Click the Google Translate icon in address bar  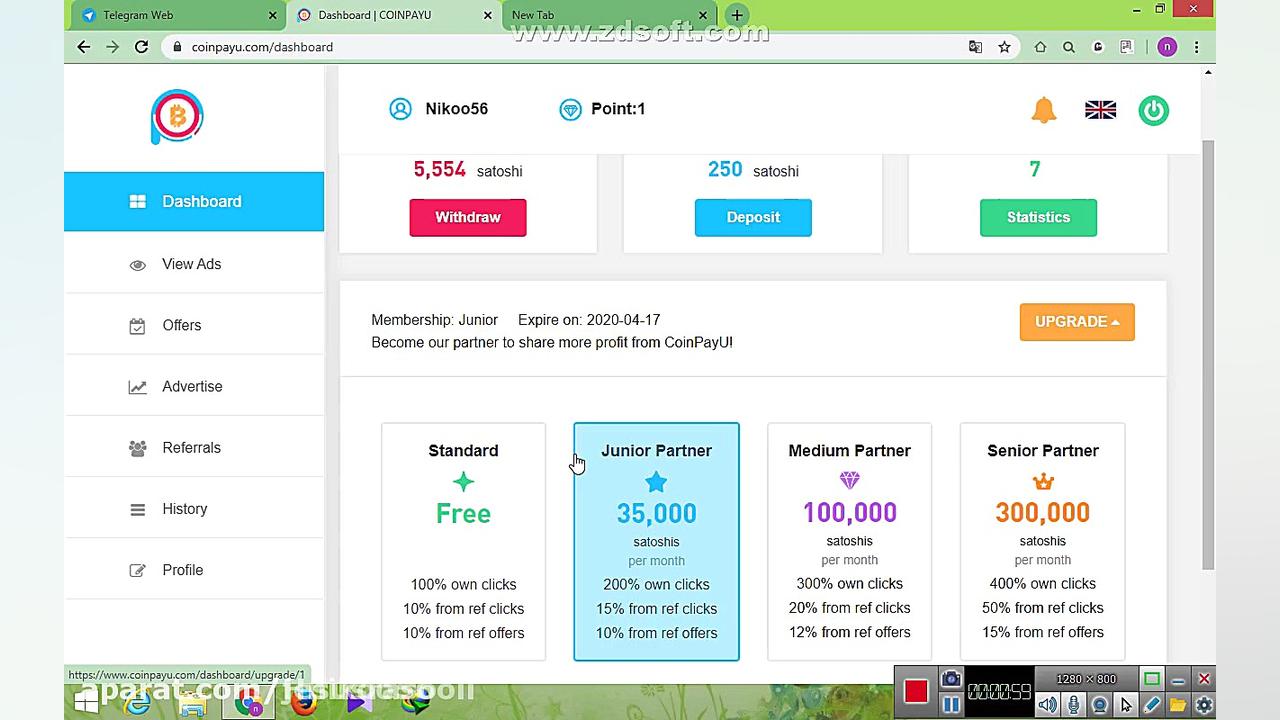tap(975, 47)
